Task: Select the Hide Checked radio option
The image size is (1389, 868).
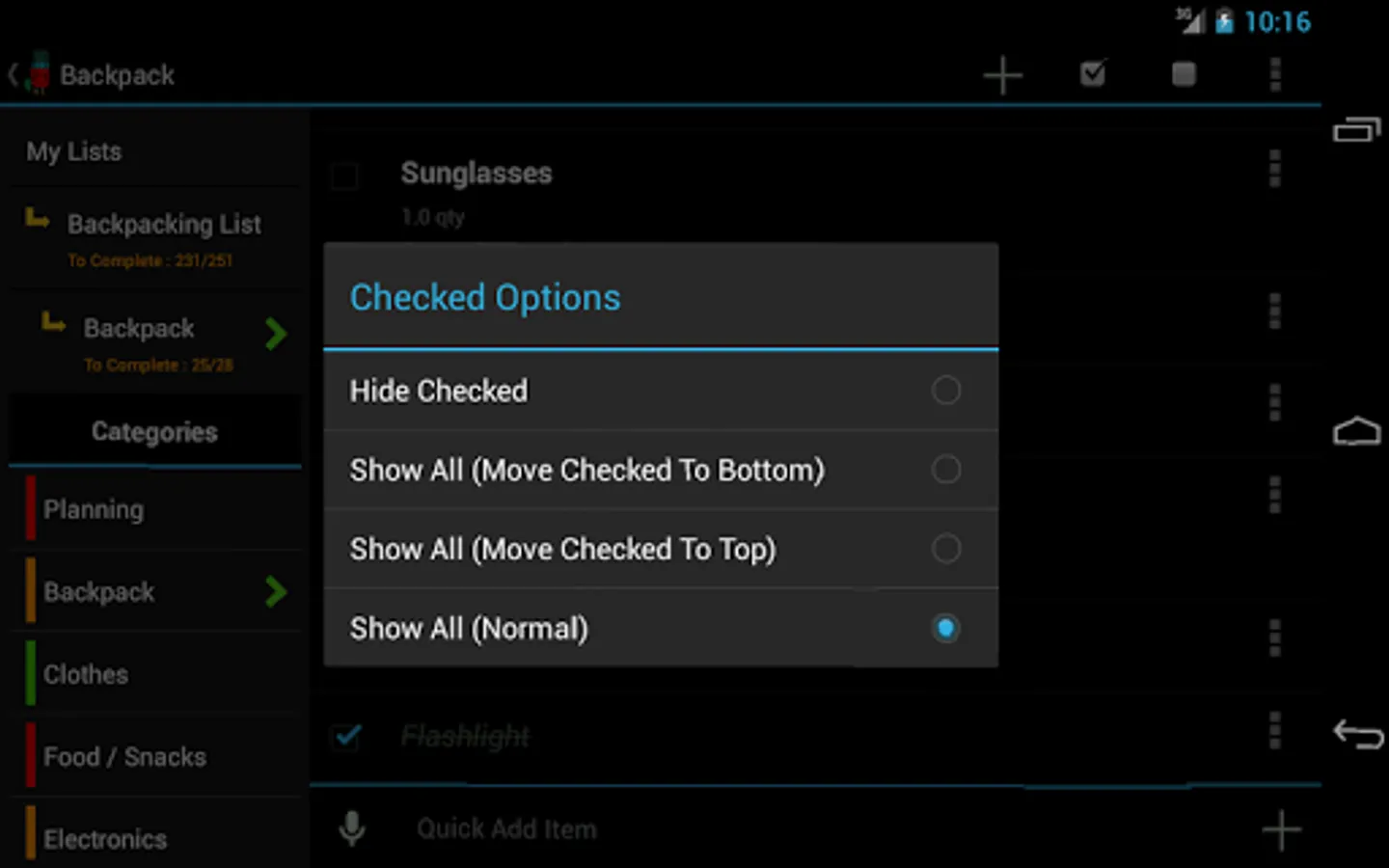Action: [945, 391]
